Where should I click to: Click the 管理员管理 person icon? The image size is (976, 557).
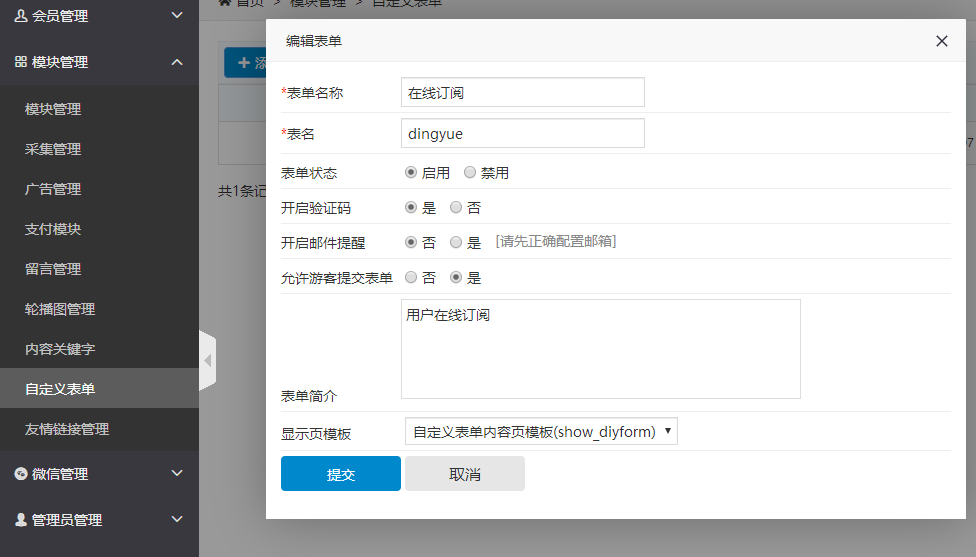tap(21, 520)
